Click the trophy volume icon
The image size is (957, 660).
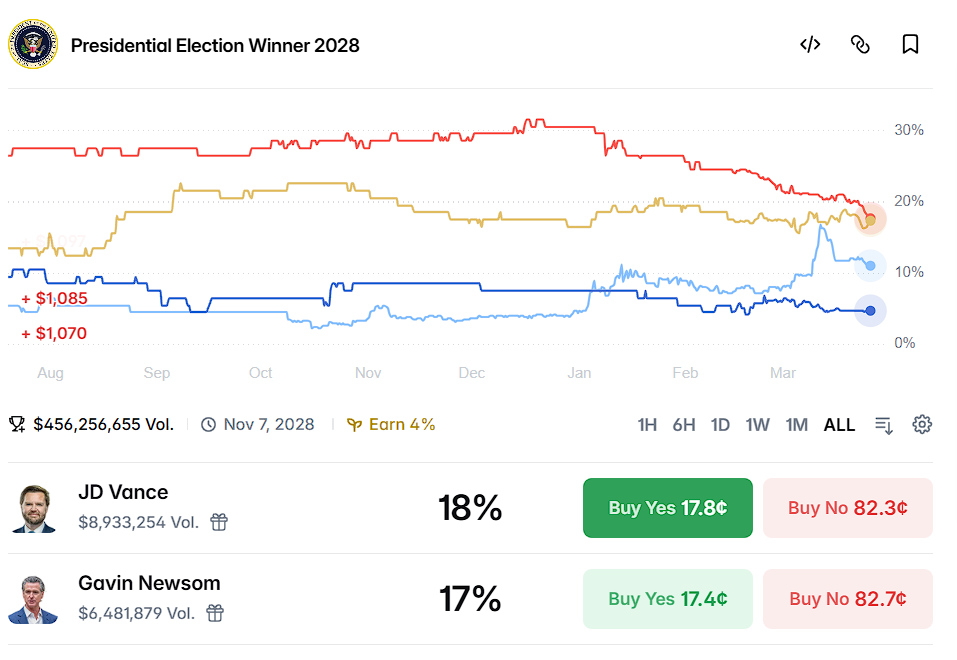[x=17, y=424]
